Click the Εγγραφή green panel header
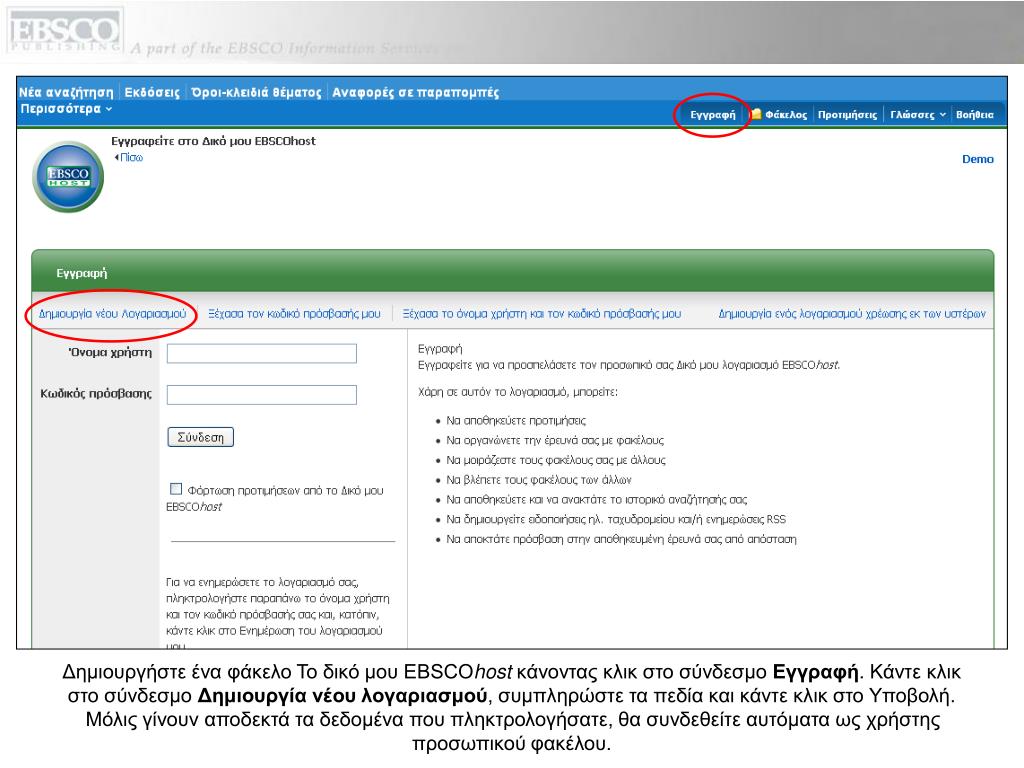Screen dimensions: 1024x768 [x=513, y=272]
